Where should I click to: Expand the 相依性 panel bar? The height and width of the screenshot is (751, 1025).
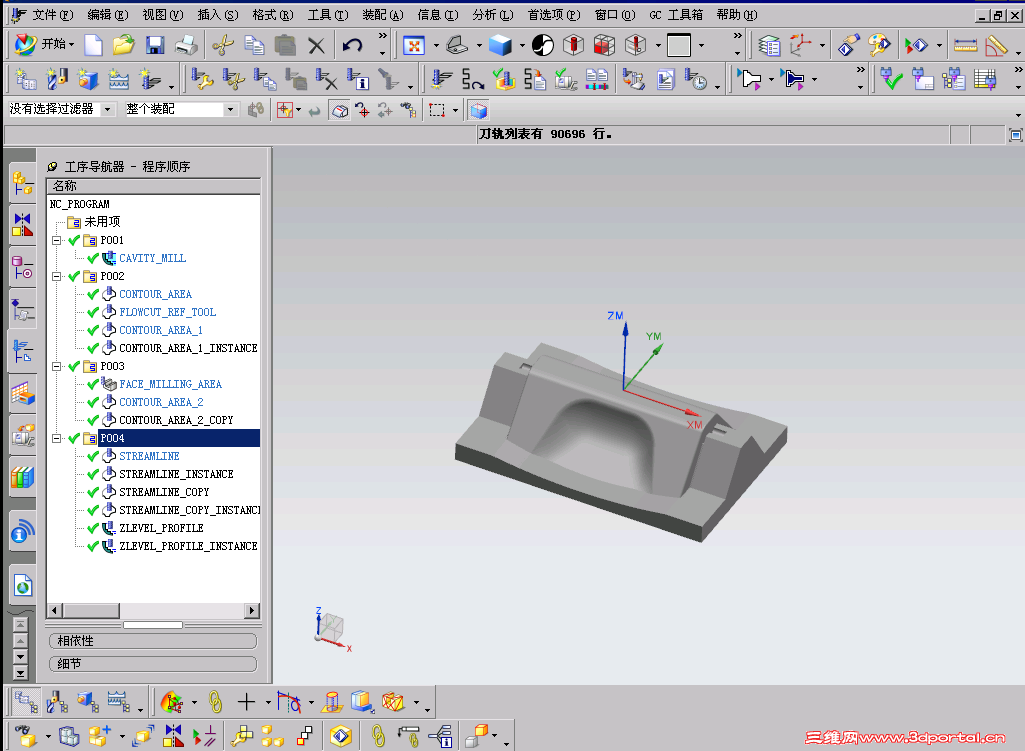point(153,641)
